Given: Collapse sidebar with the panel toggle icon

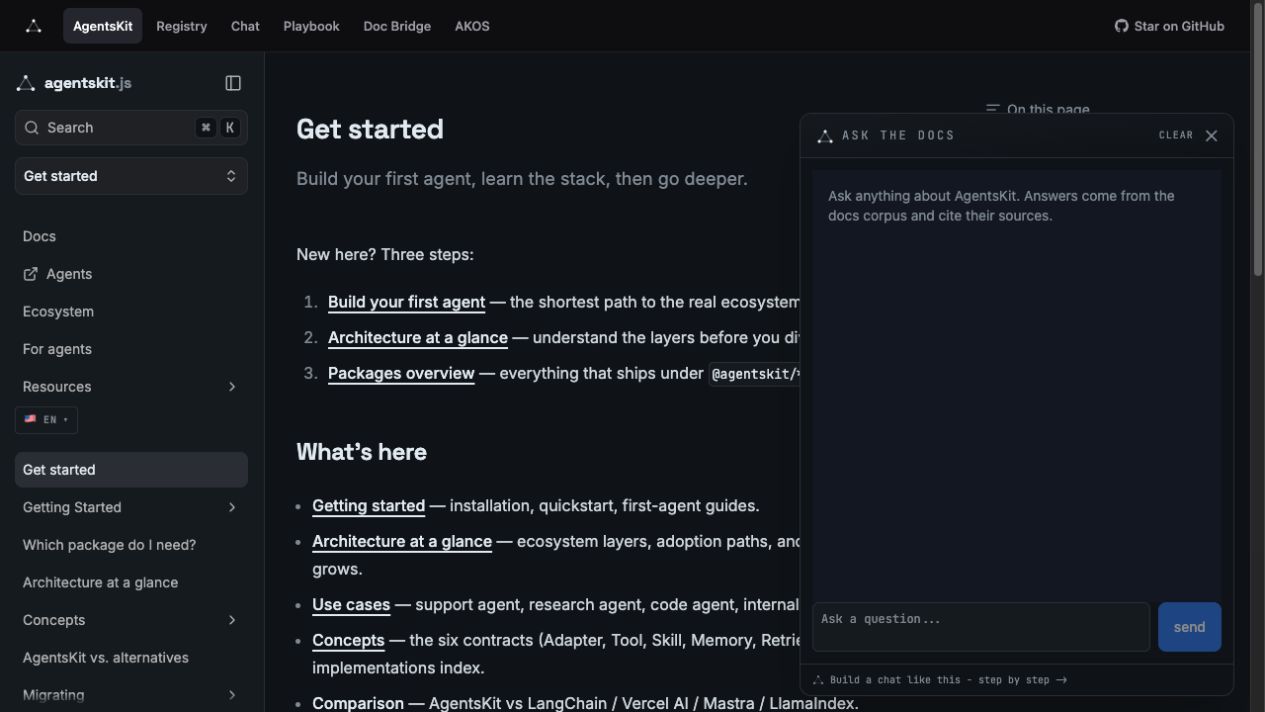Looking at the screenshot, I should (x=233, y=83).
